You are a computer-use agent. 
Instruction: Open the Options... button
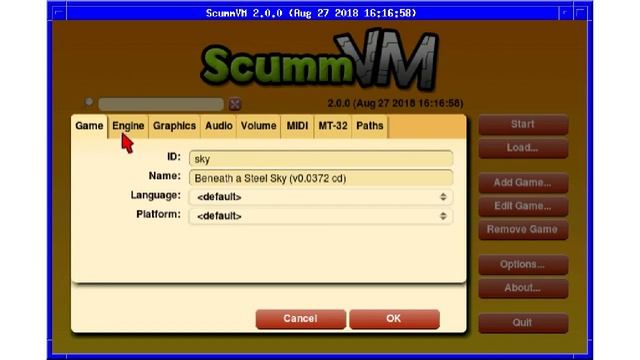pos(523,264)
